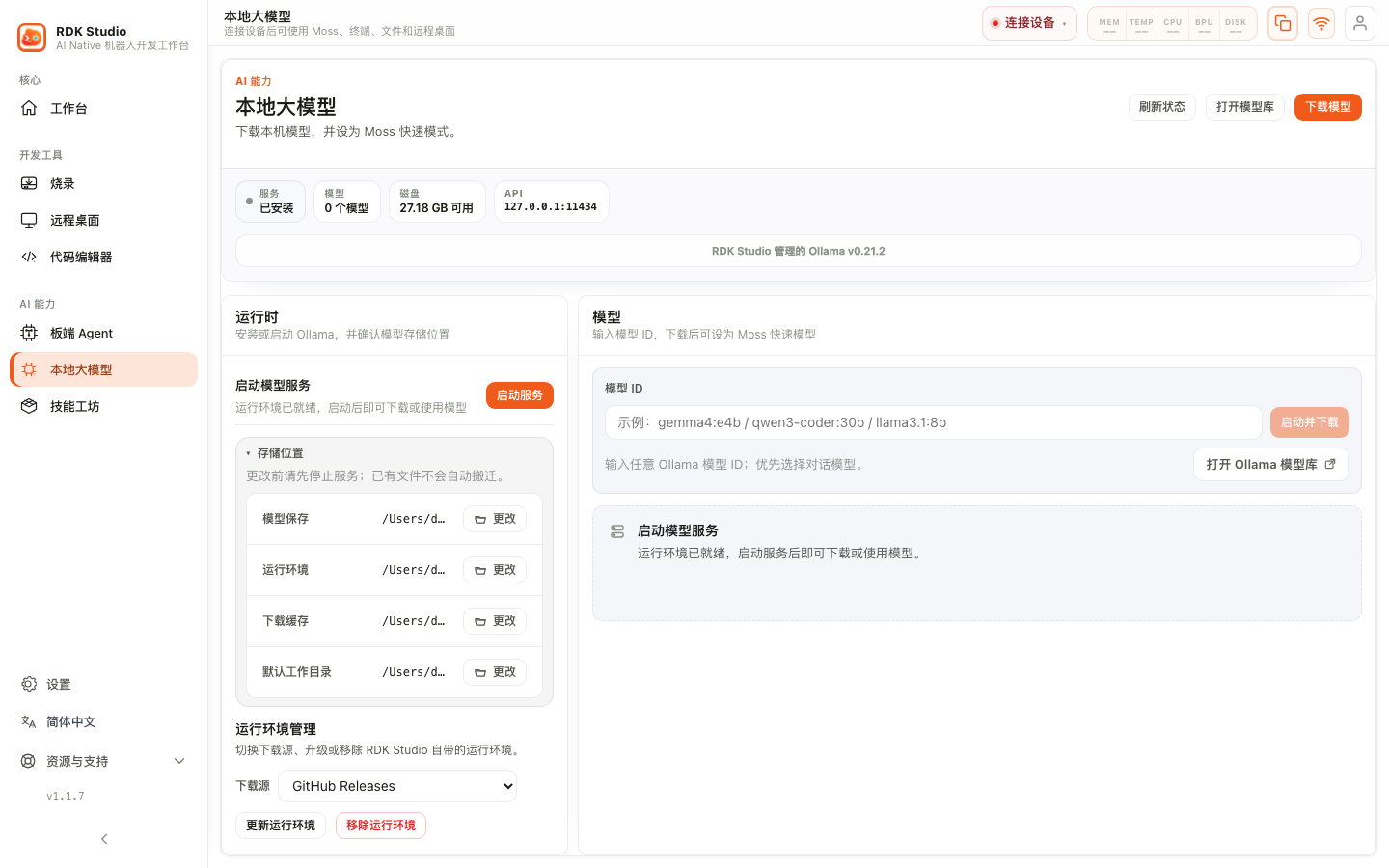Change the 模型保存 path via 更改
Viewport: 1389px width, 868px height.
tap(495, 519)
